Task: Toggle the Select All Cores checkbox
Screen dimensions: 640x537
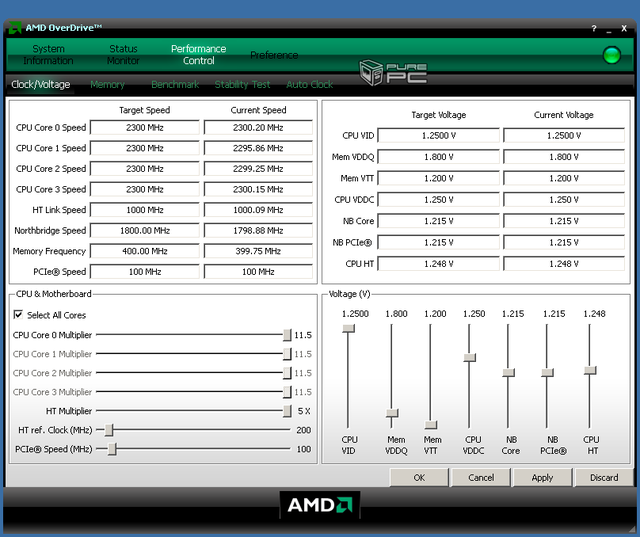Action: 18,314
